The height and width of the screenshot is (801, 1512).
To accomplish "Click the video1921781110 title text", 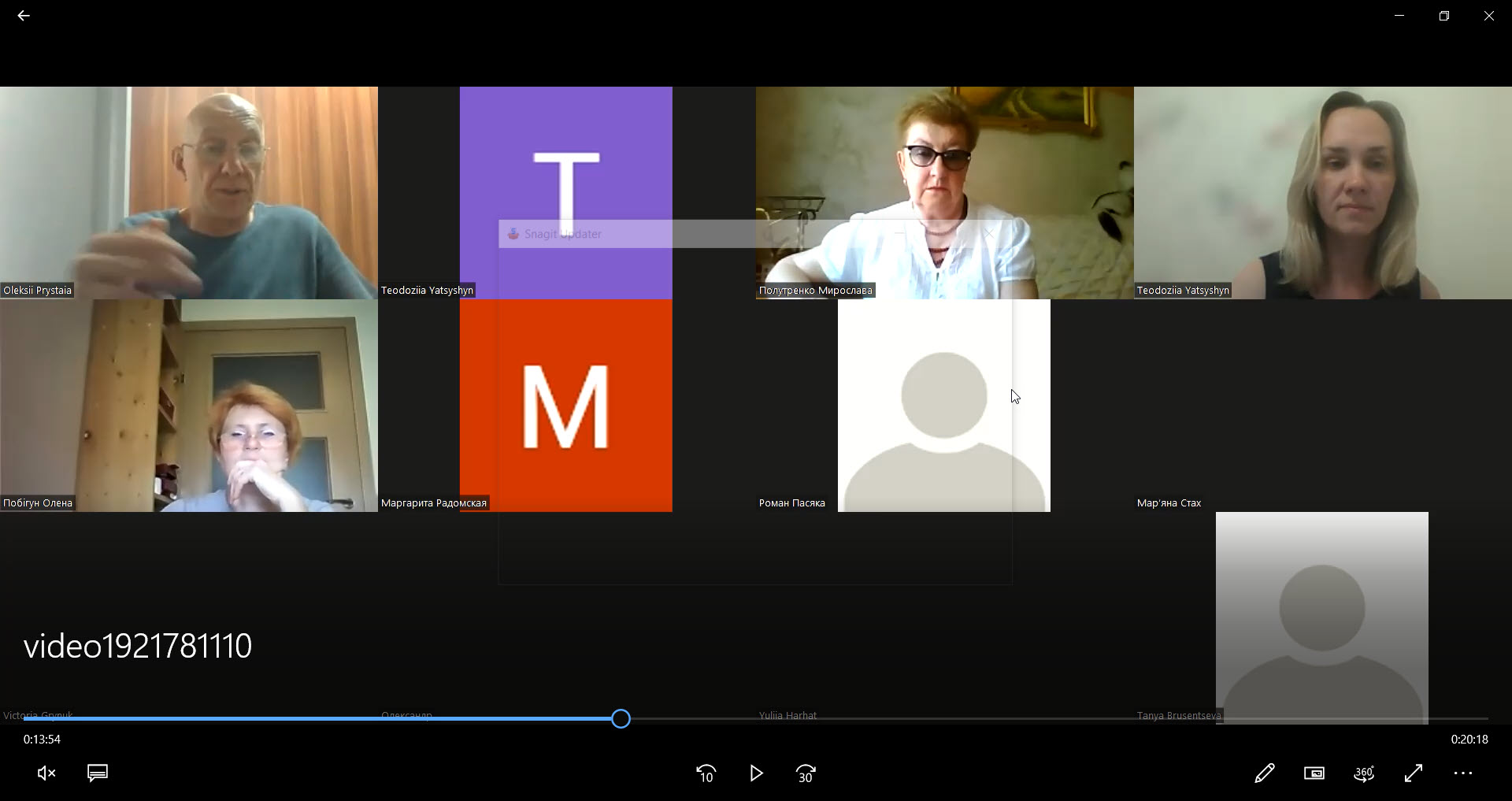I will coord(138,646).
